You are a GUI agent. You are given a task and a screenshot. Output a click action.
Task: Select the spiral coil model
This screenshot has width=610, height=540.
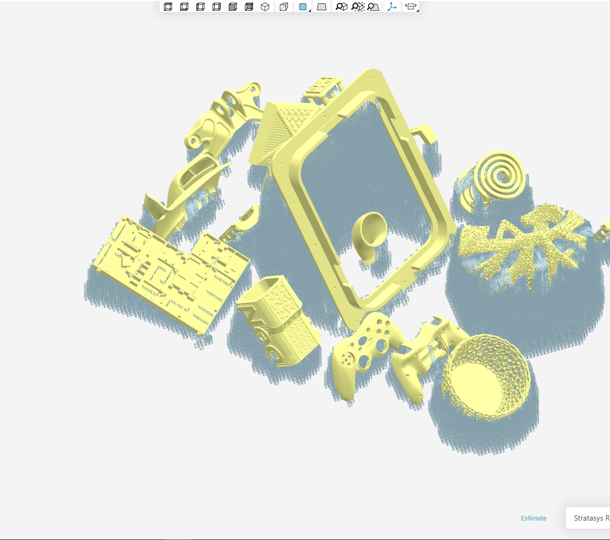pyautogui.click(x=497, y=177)
